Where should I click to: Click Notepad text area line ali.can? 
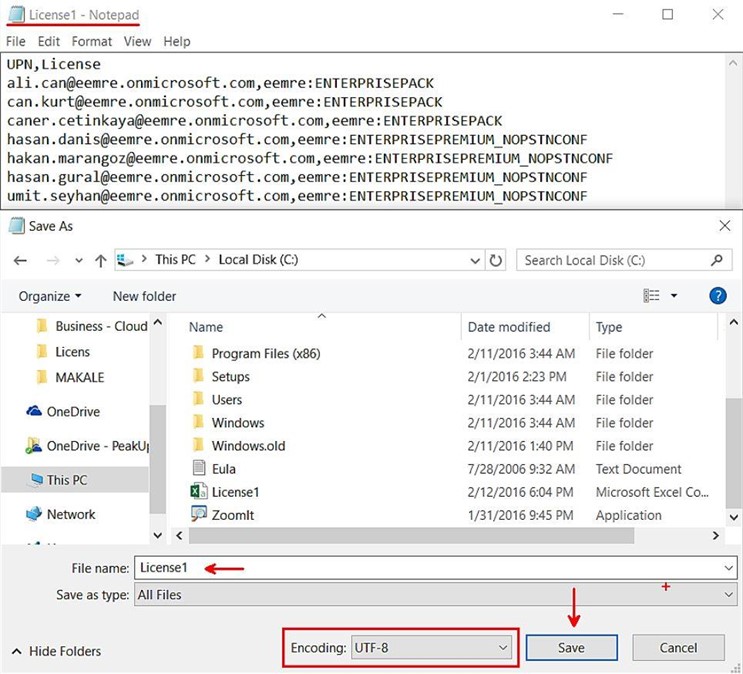click(x=220, y=83)
